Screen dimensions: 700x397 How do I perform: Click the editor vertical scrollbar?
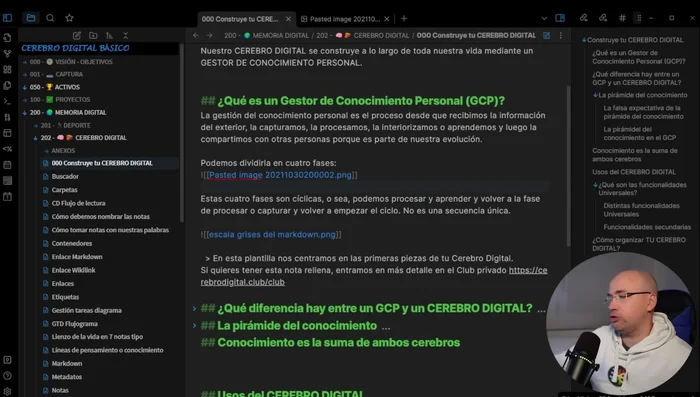pyautogui.click(x=568, y=165)
